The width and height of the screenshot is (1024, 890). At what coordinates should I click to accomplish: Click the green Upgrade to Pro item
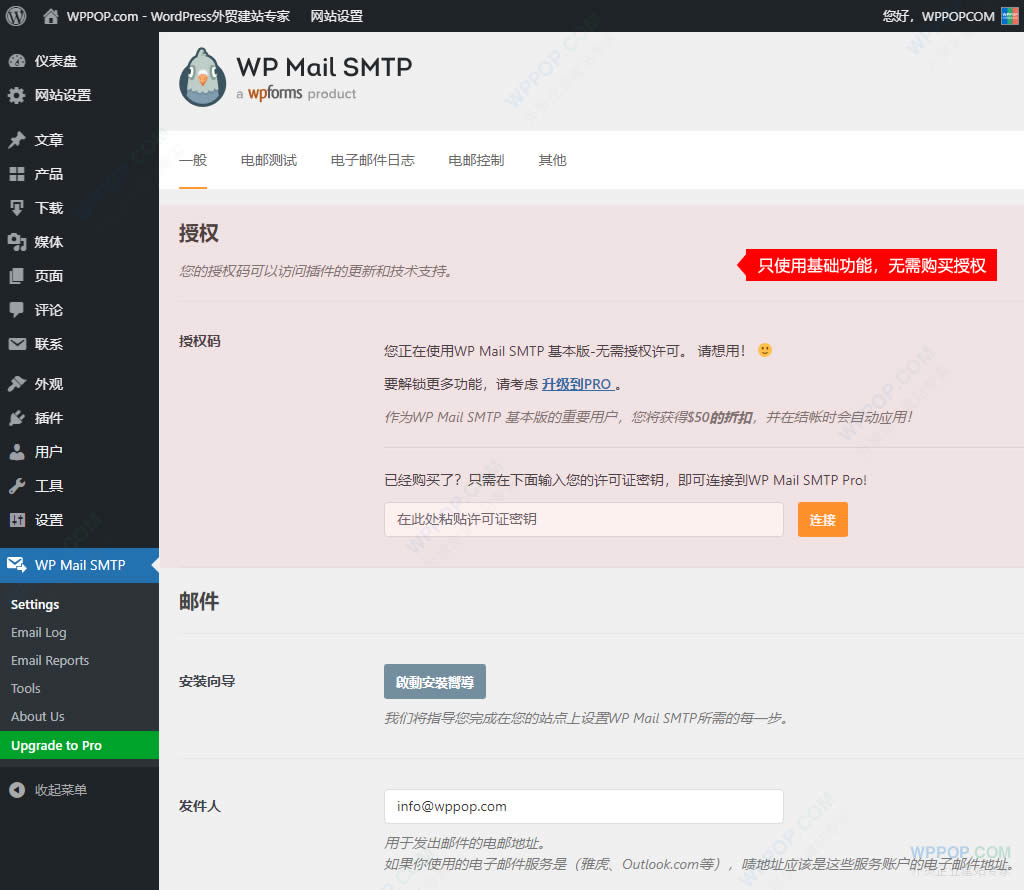tap(79, 745)
